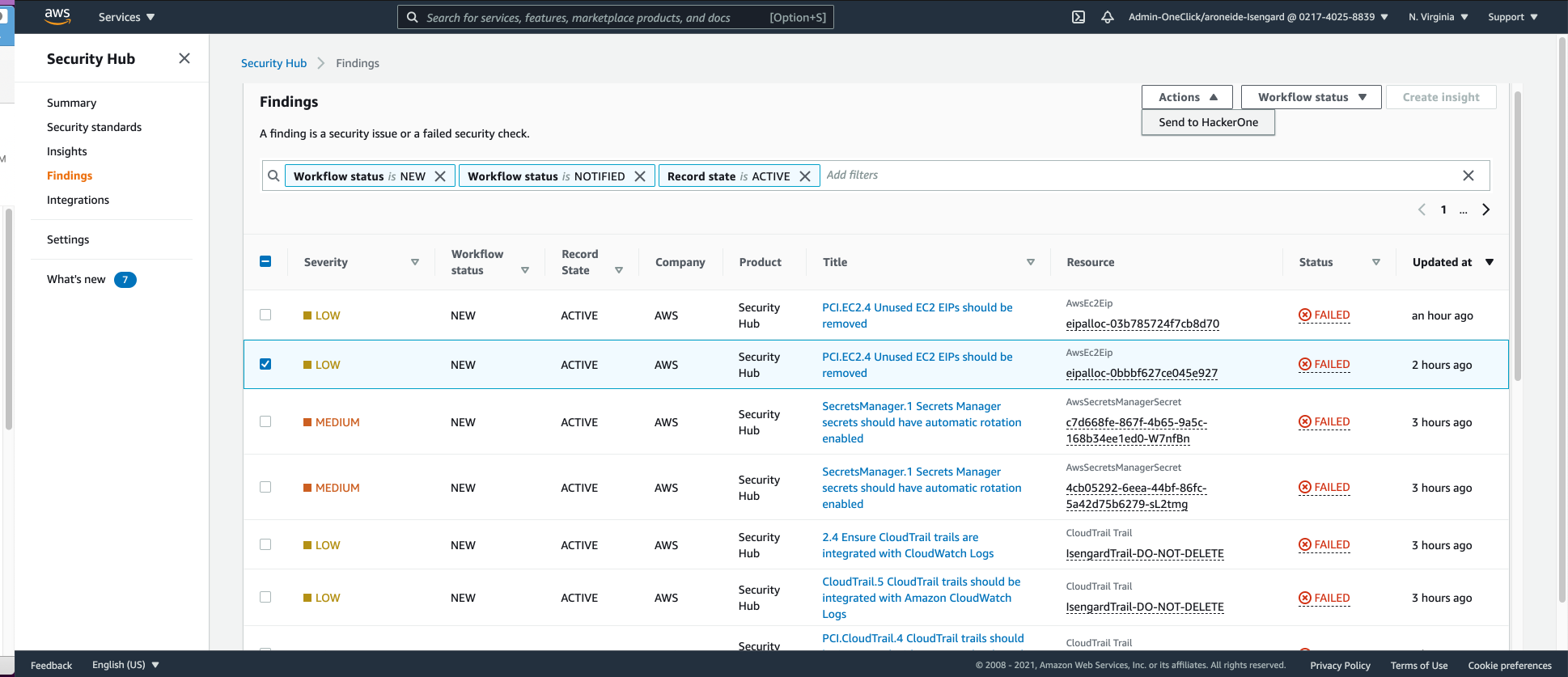Click the Security Hub breadcrumb link
This screenshot has height=677, width=1568.
tap(273, 63)
